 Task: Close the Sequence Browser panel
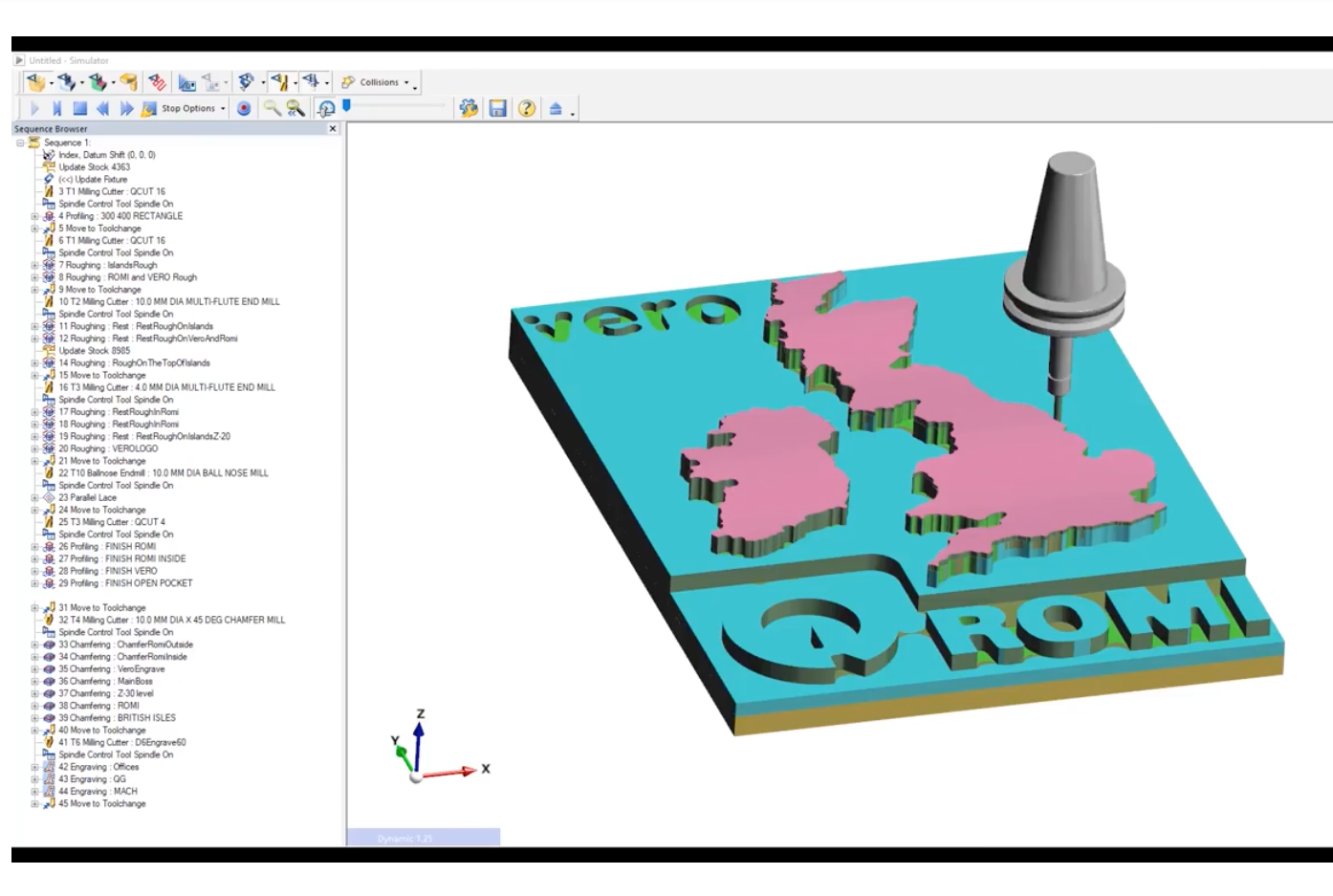pos(333,129)
